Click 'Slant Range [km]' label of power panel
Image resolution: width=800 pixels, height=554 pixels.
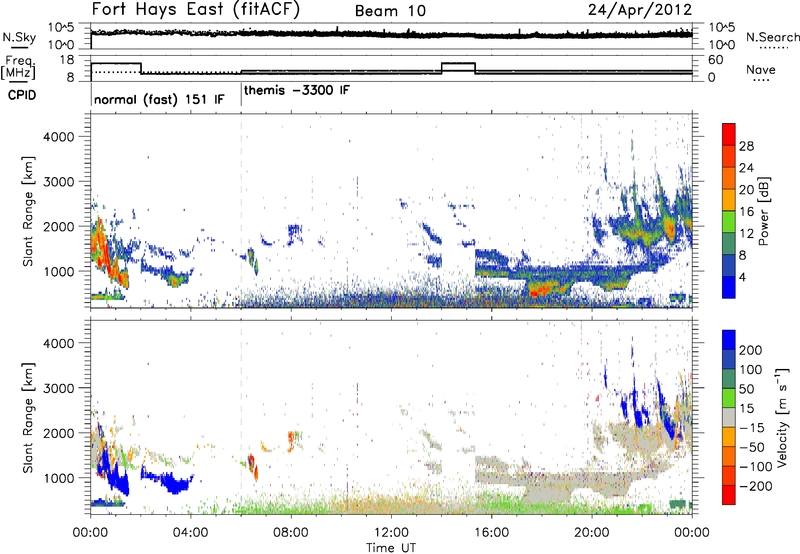point(28,211)
